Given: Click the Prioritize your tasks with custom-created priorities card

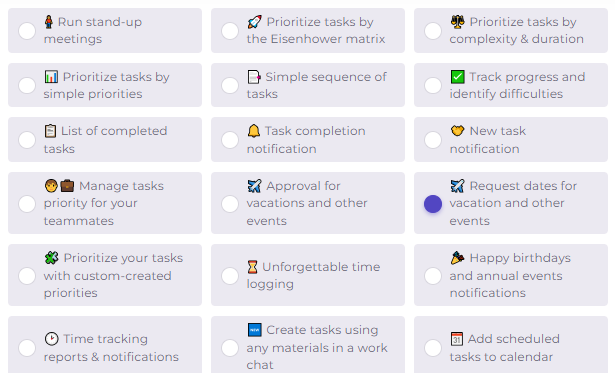Looking at the screenshot, I should tap(105, 275).
